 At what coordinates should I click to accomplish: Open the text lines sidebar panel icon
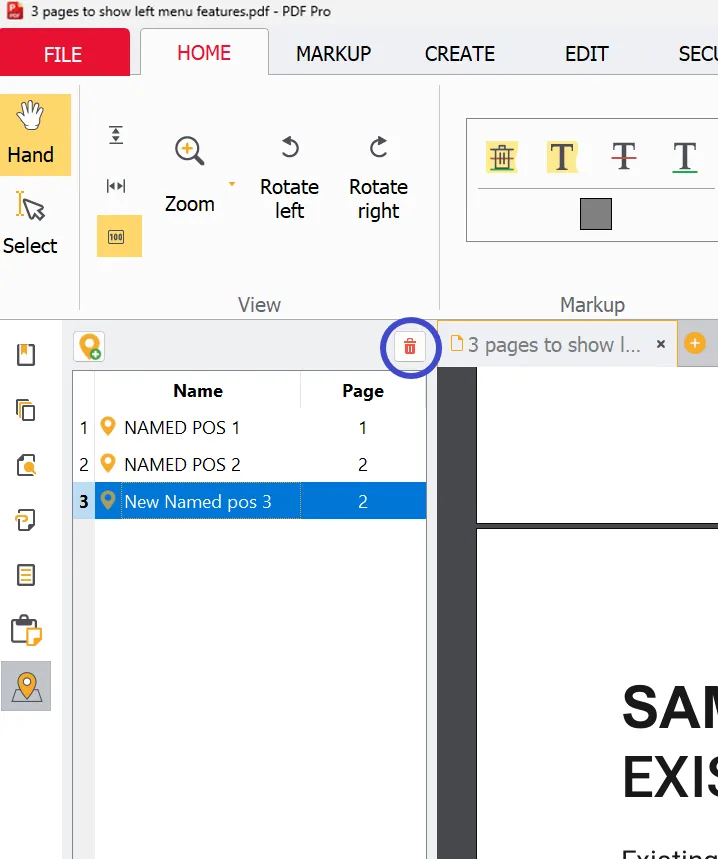click(x=26, y=575)
